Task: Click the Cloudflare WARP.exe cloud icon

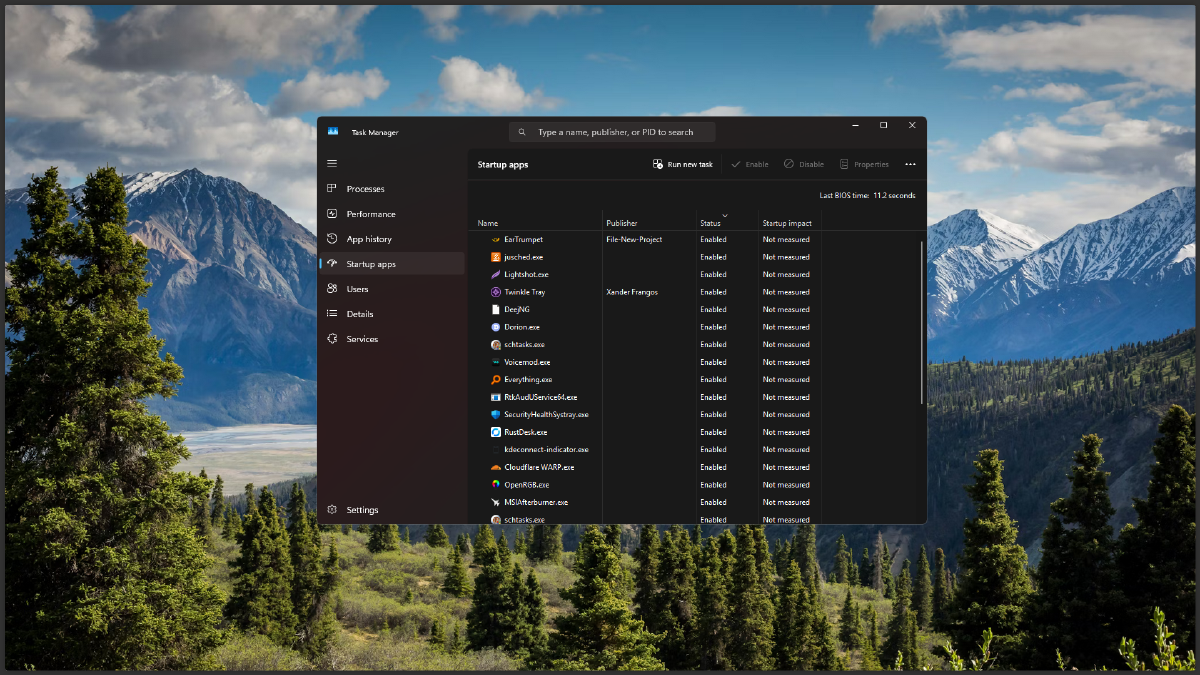Action: pos(495,467)
